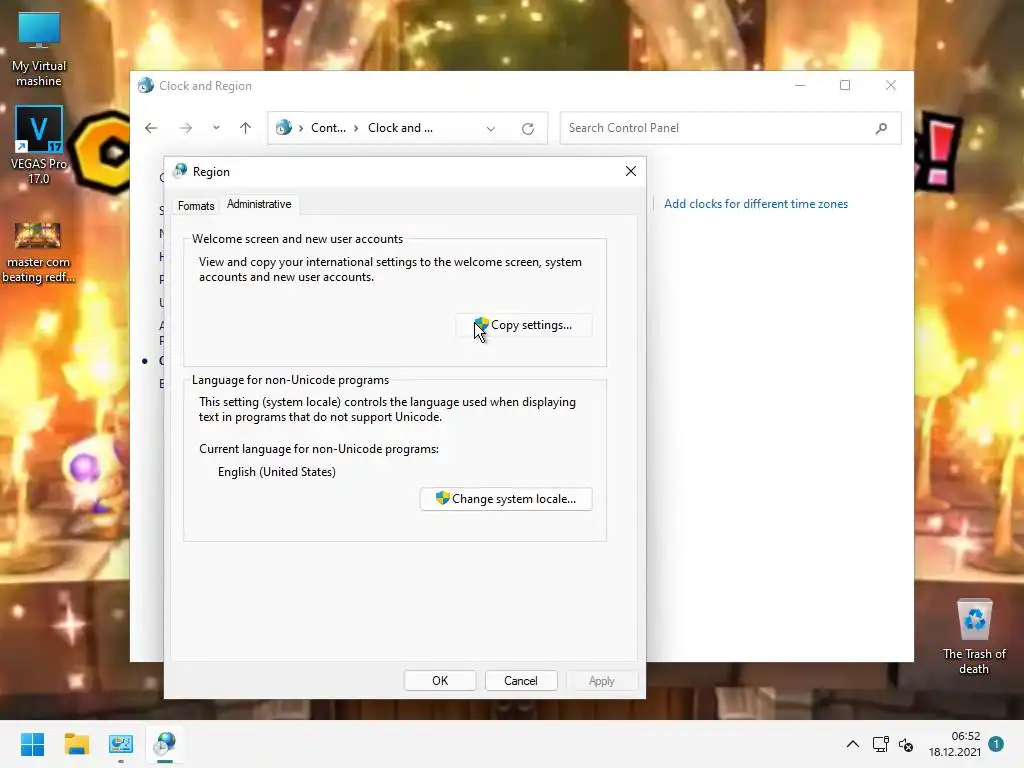Image resolution: width=1024 pixels, height=768 pixels.
Task: Expand recent locations dropdown arrow
Action: point(216,128)
